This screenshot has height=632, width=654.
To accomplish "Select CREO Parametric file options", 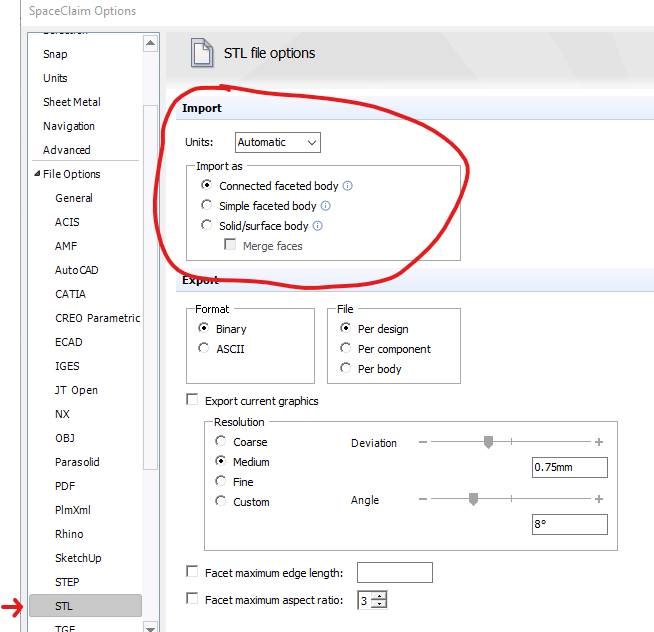I will coord(98,318).
